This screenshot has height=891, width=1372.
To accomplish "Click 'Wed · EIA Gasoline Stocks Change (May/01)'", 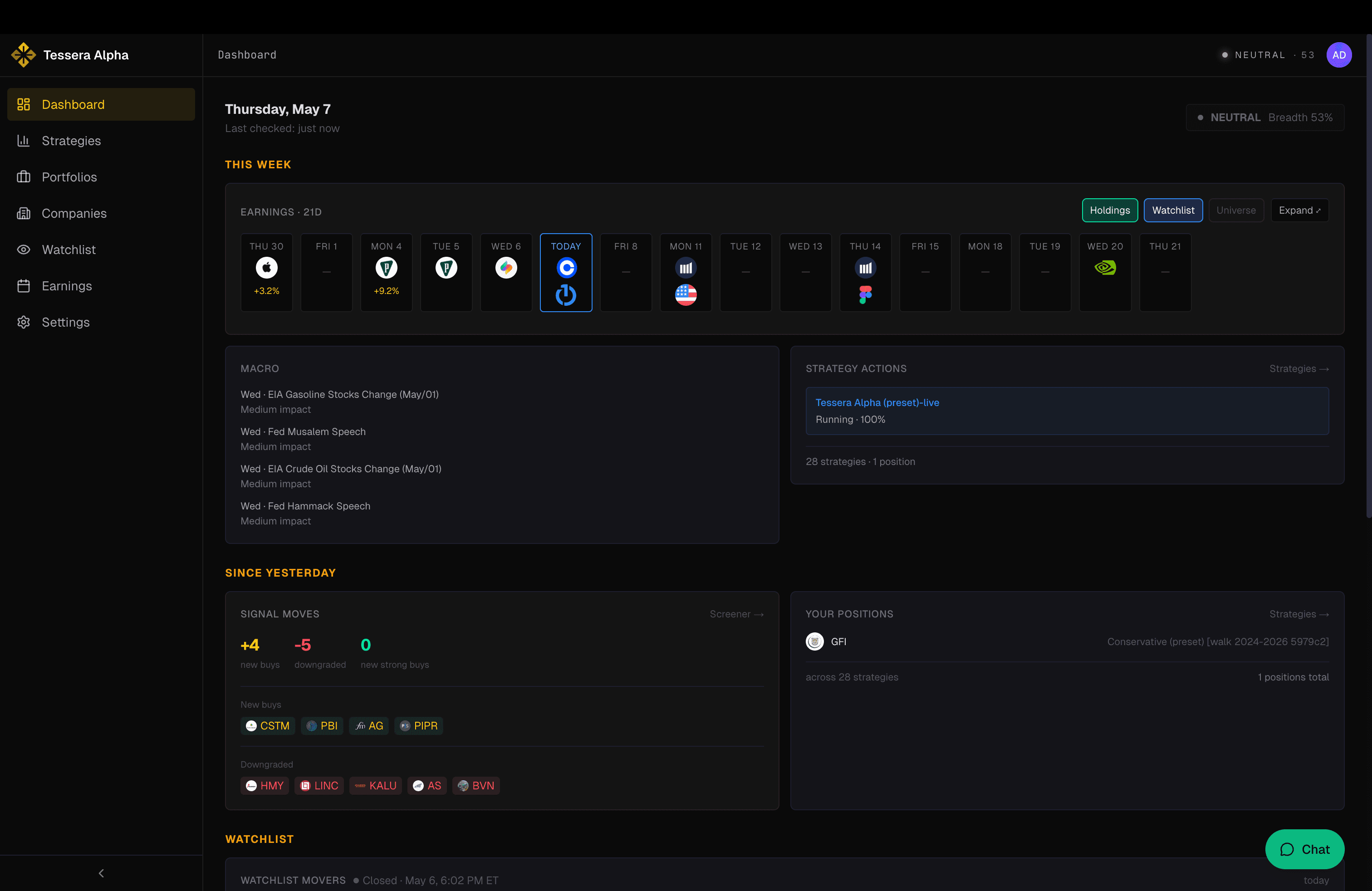I will (x=339, y=395).
